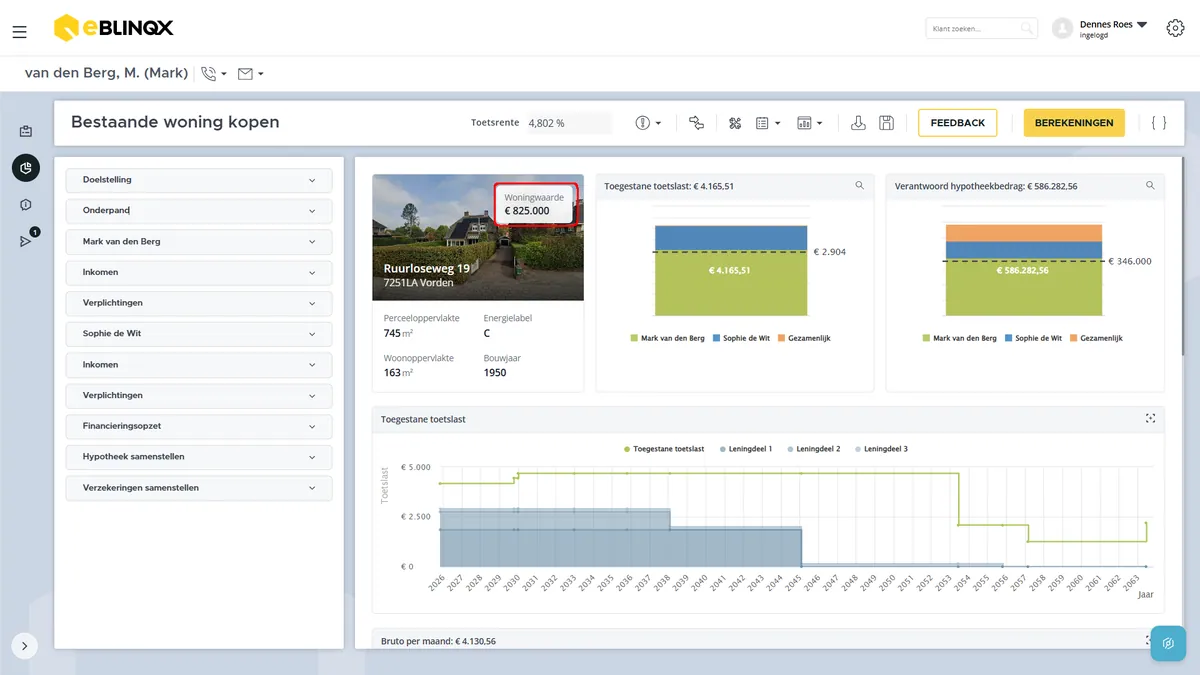Click the download icon in the toolbar

(858, 123)
